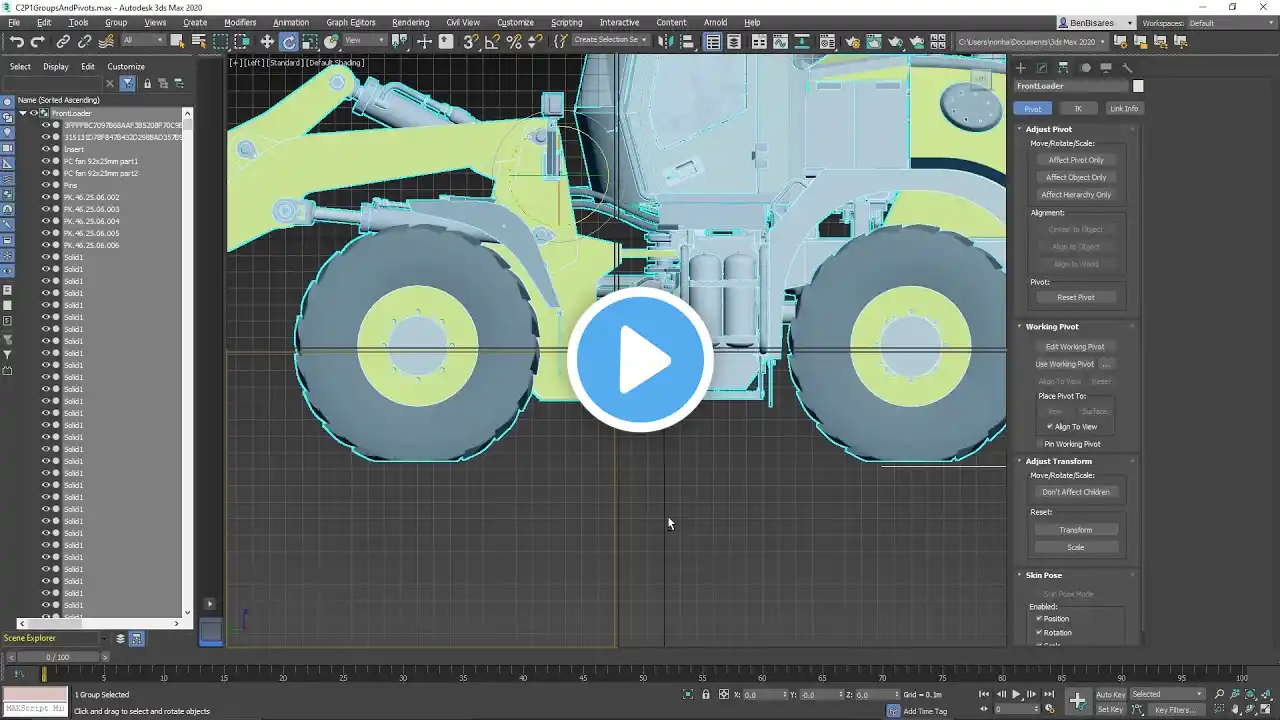Activate the Select and Place tool
The height and width of the screenshot is (720, 1280).
coord(331,41)
